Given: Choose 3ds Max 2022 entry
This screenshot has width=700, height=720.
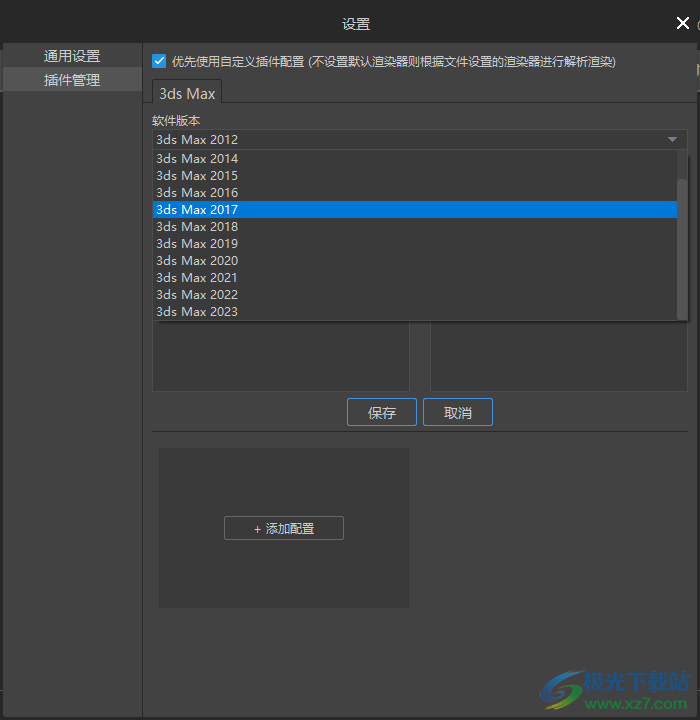Looking at the screenshot, I should [415, 294].
